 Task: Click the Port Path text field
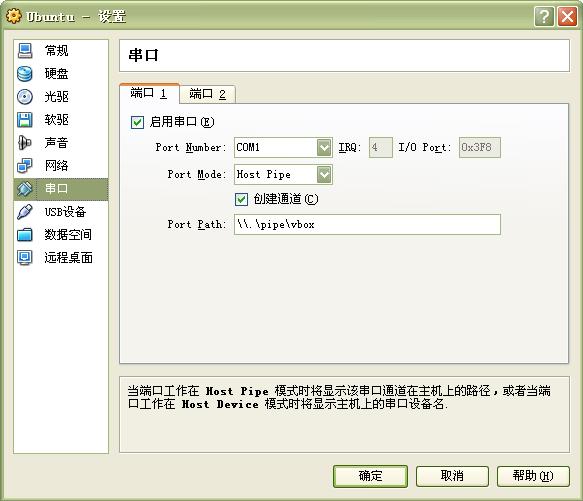[367, 224]
